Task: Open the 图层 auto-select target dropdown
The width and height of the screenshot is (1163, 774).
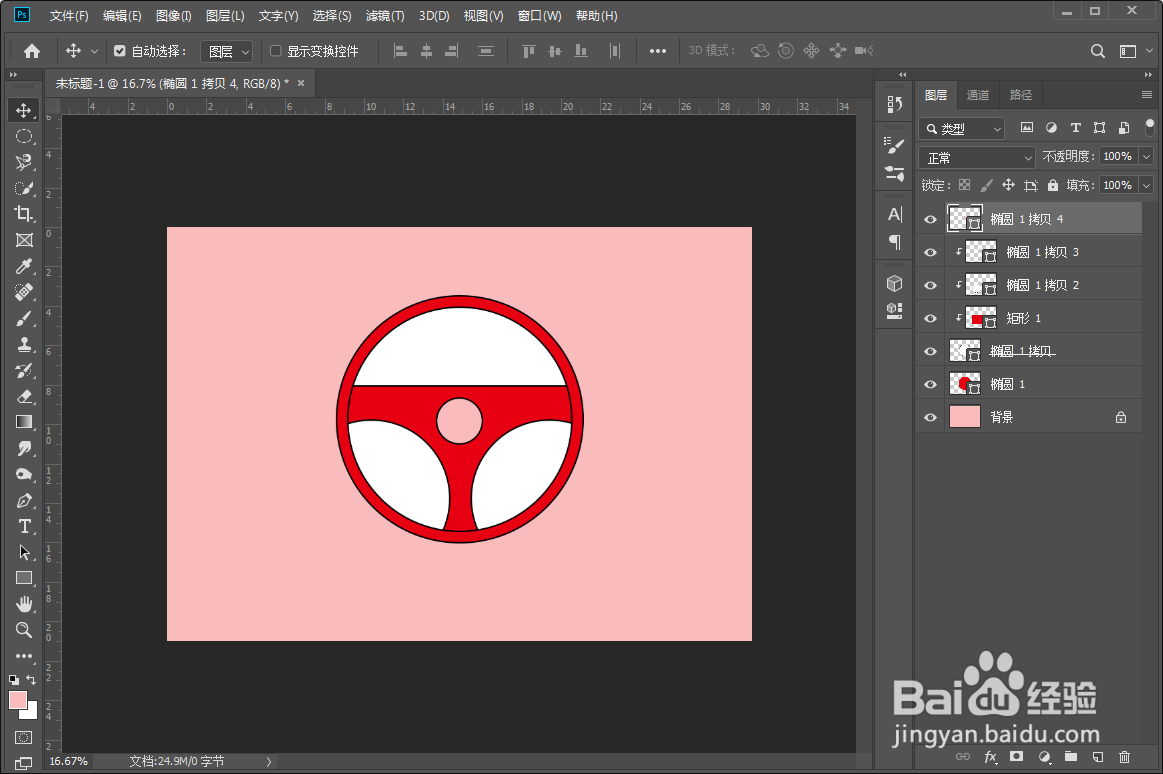Action: [x=226, y=51]
